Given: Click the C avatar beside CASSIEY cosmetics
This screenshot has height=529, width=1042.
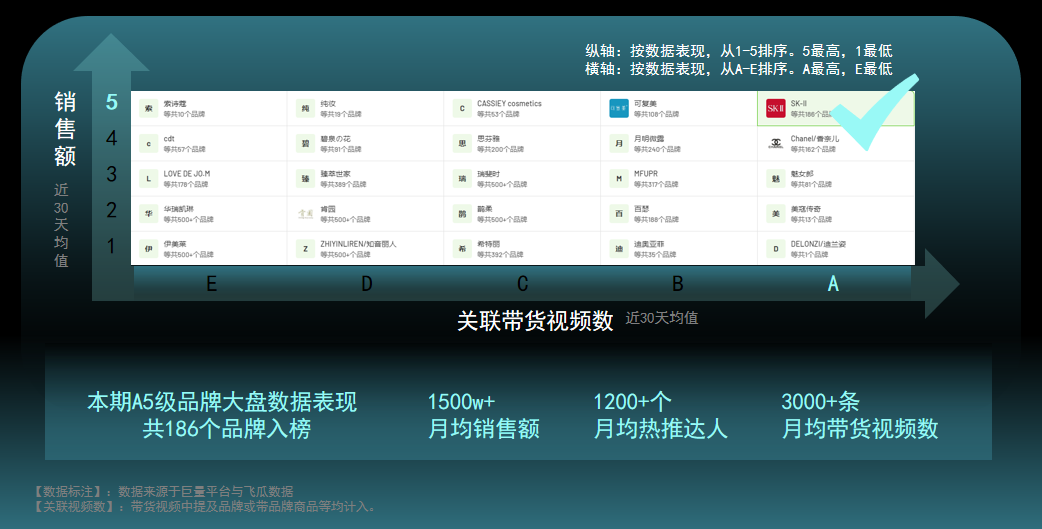Looking at the screenshot, I should coord(462,108).
